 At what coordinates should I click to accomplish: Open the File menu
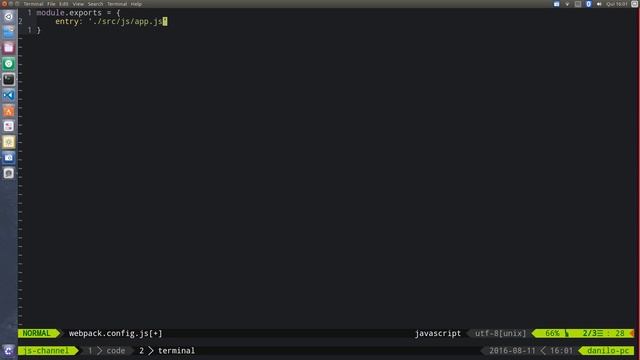coord(51,4)
